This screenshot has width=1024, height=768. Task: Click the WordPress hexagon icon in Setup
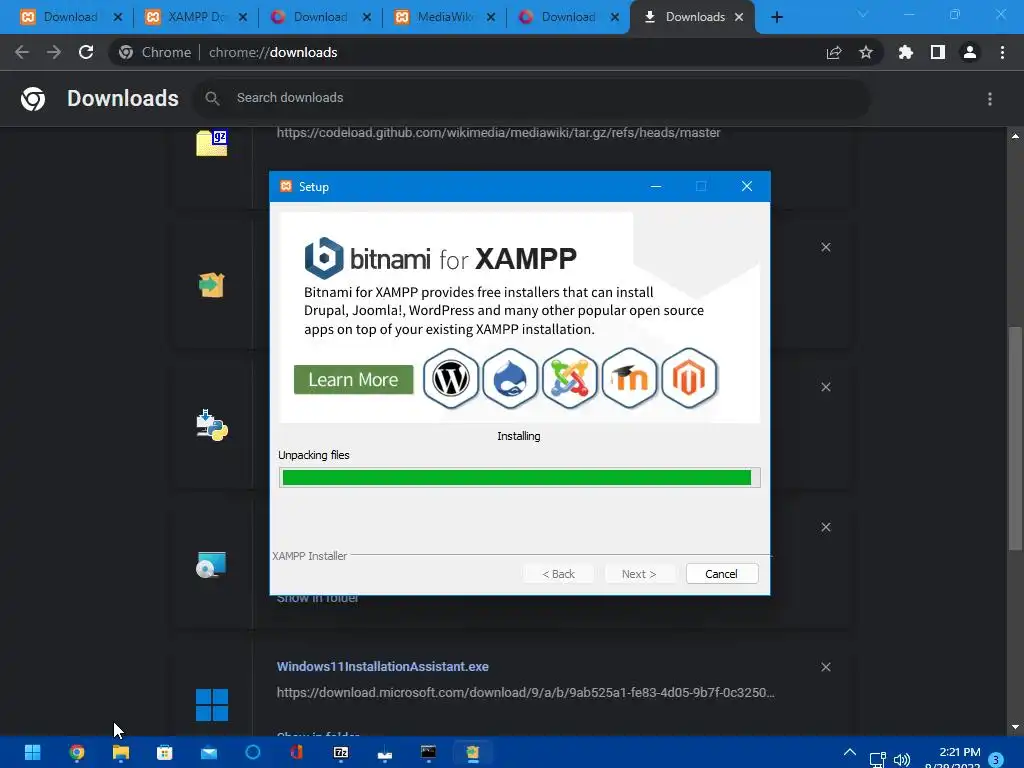click(x=451, y=378)
